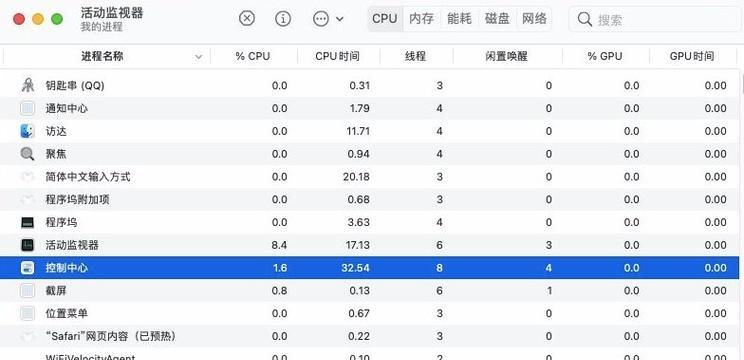Click the 通知中心 process icon
The height and width of the screenshot is (360, 744).
coord(28,108)
